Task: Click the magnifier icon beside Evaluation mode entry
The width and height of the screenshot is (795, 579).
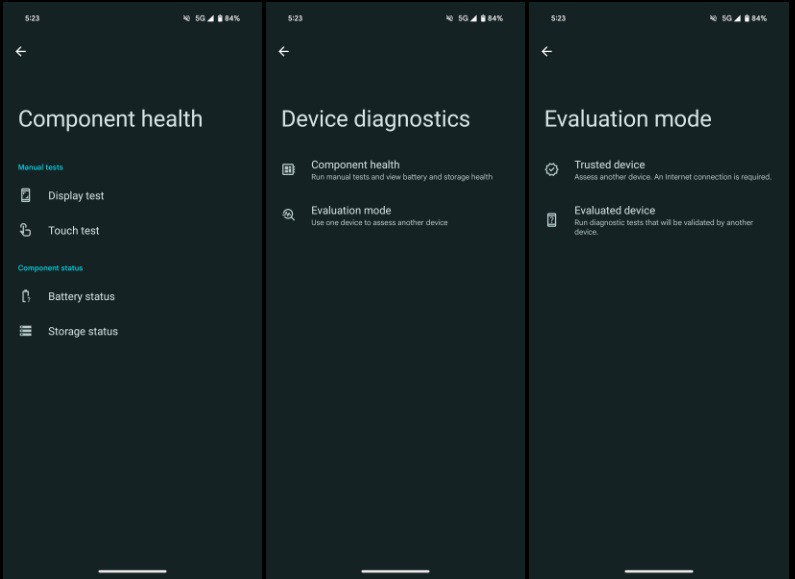Action: (289, 215)
